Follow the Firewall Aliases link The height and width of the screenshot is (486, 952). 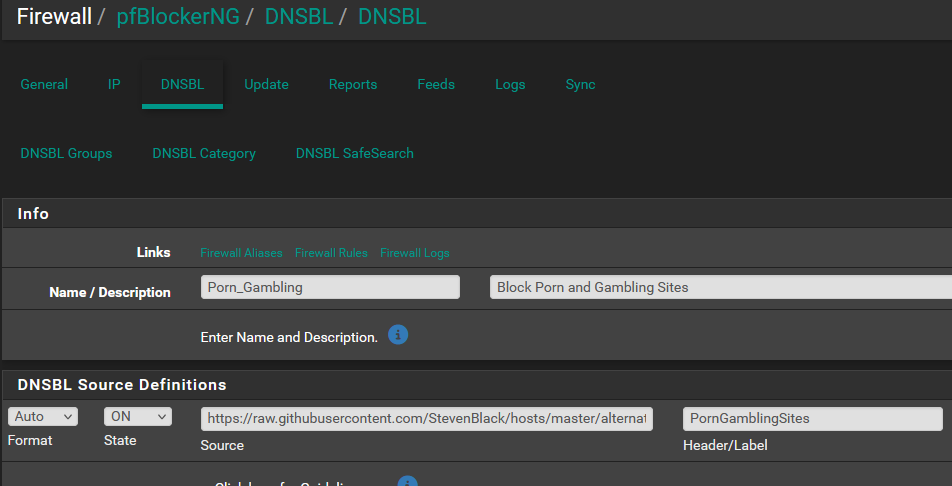pos(241,253)
